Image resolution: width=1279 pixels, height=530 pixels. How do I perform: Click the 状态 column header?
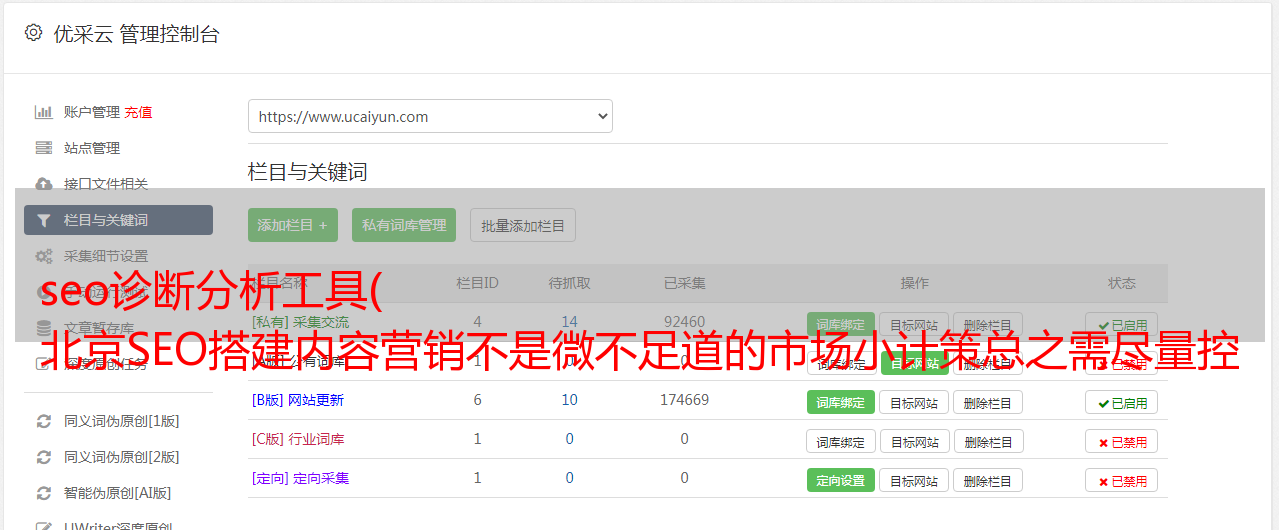tap(1122, 283)
